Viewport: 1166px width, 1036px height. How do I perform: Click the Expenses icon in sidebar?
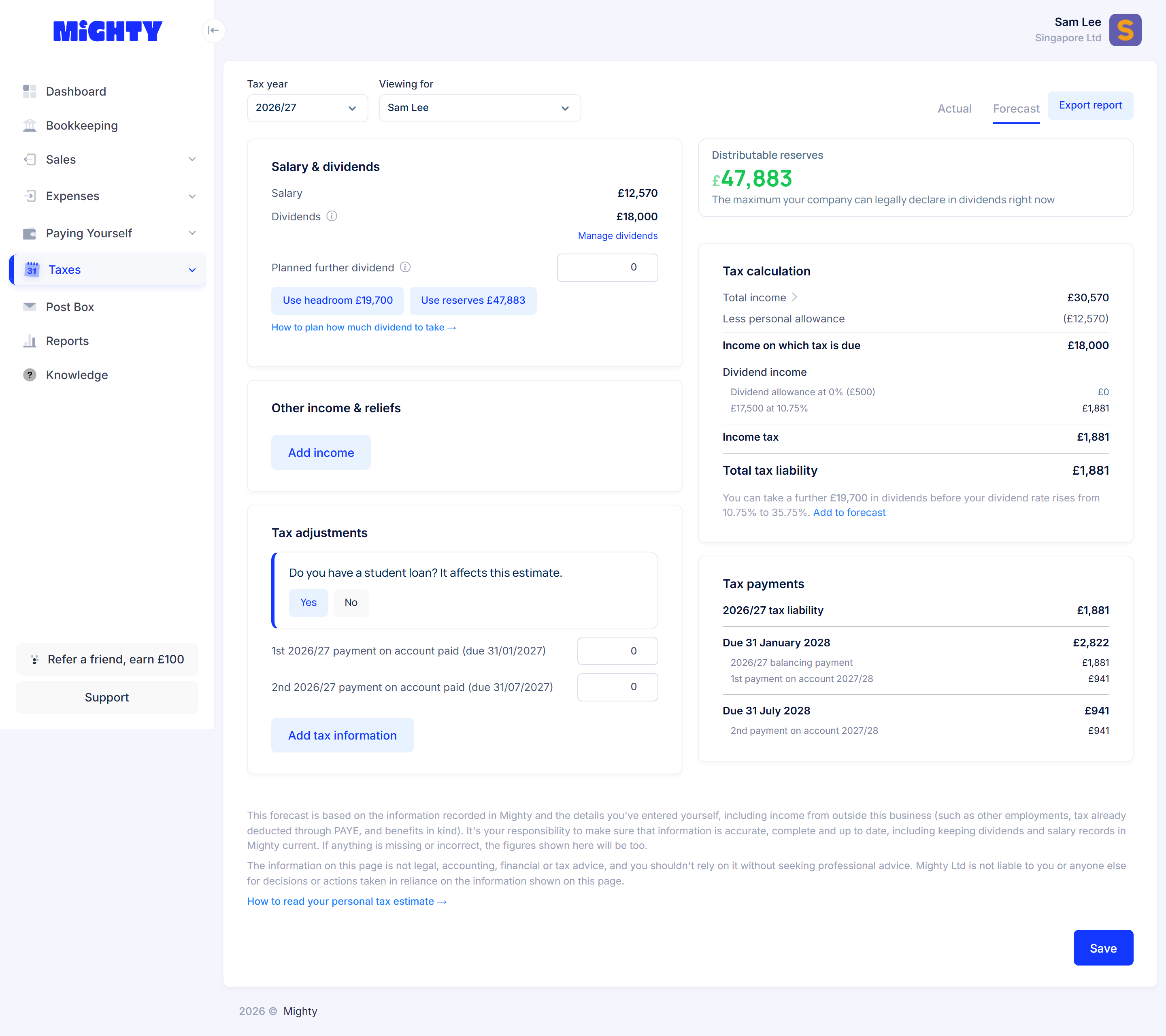[x=30, y=196]
